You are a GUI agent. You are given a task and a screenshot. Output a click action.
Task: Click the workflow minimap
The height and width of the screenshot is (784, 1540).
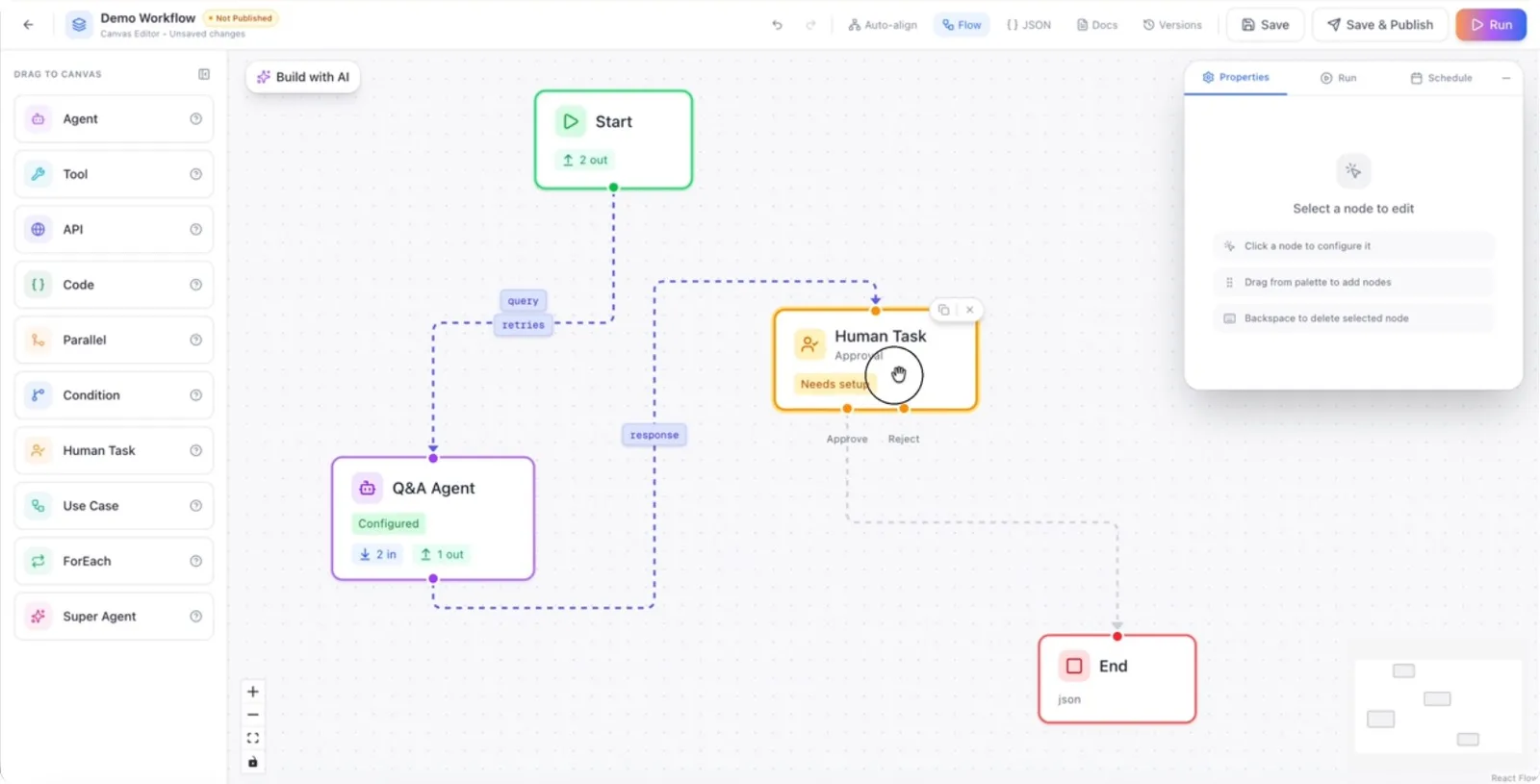click(x=1438, y=706)
